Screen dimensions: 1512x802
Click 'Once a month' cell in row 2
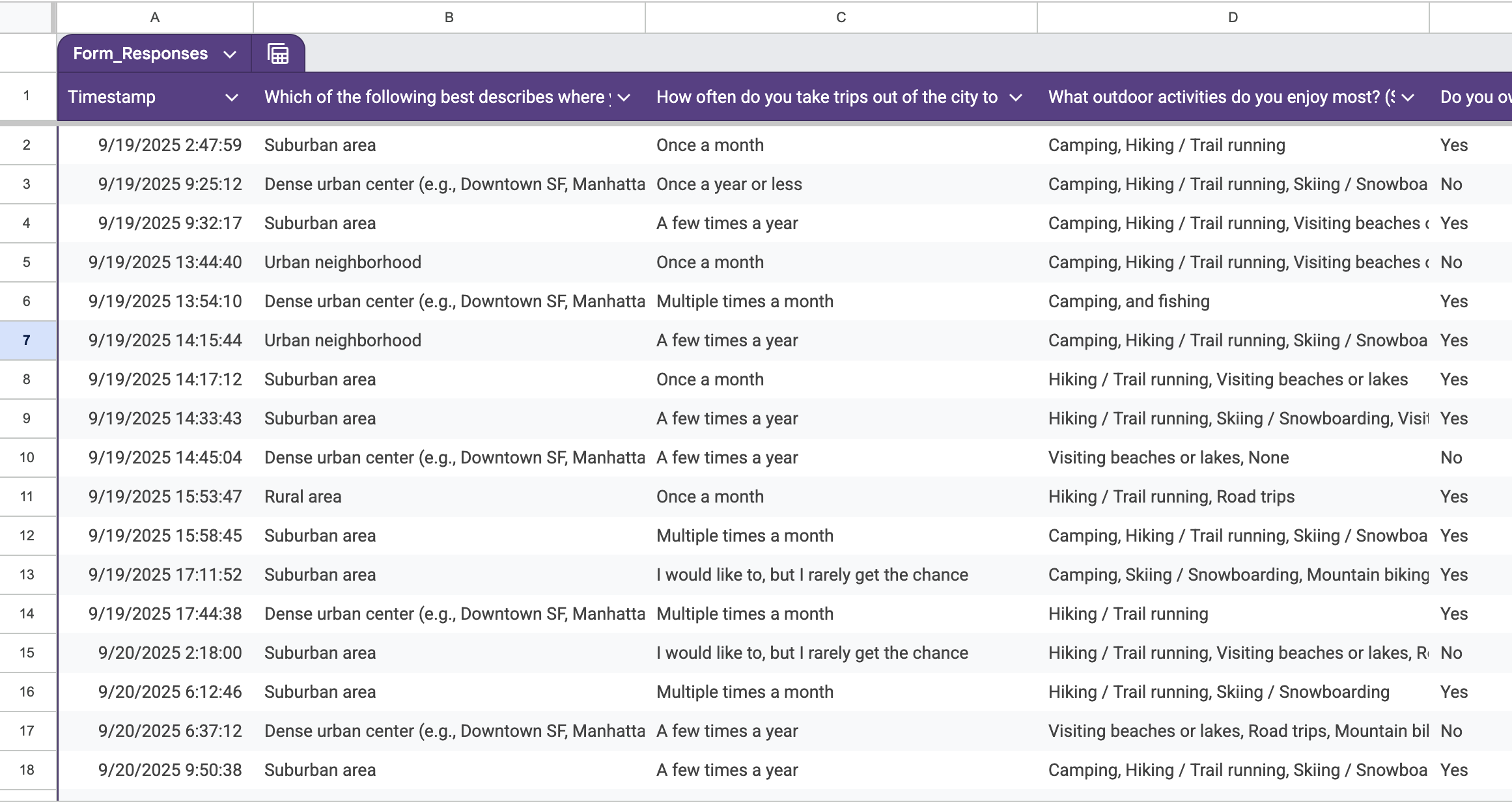tap(841, 145)
